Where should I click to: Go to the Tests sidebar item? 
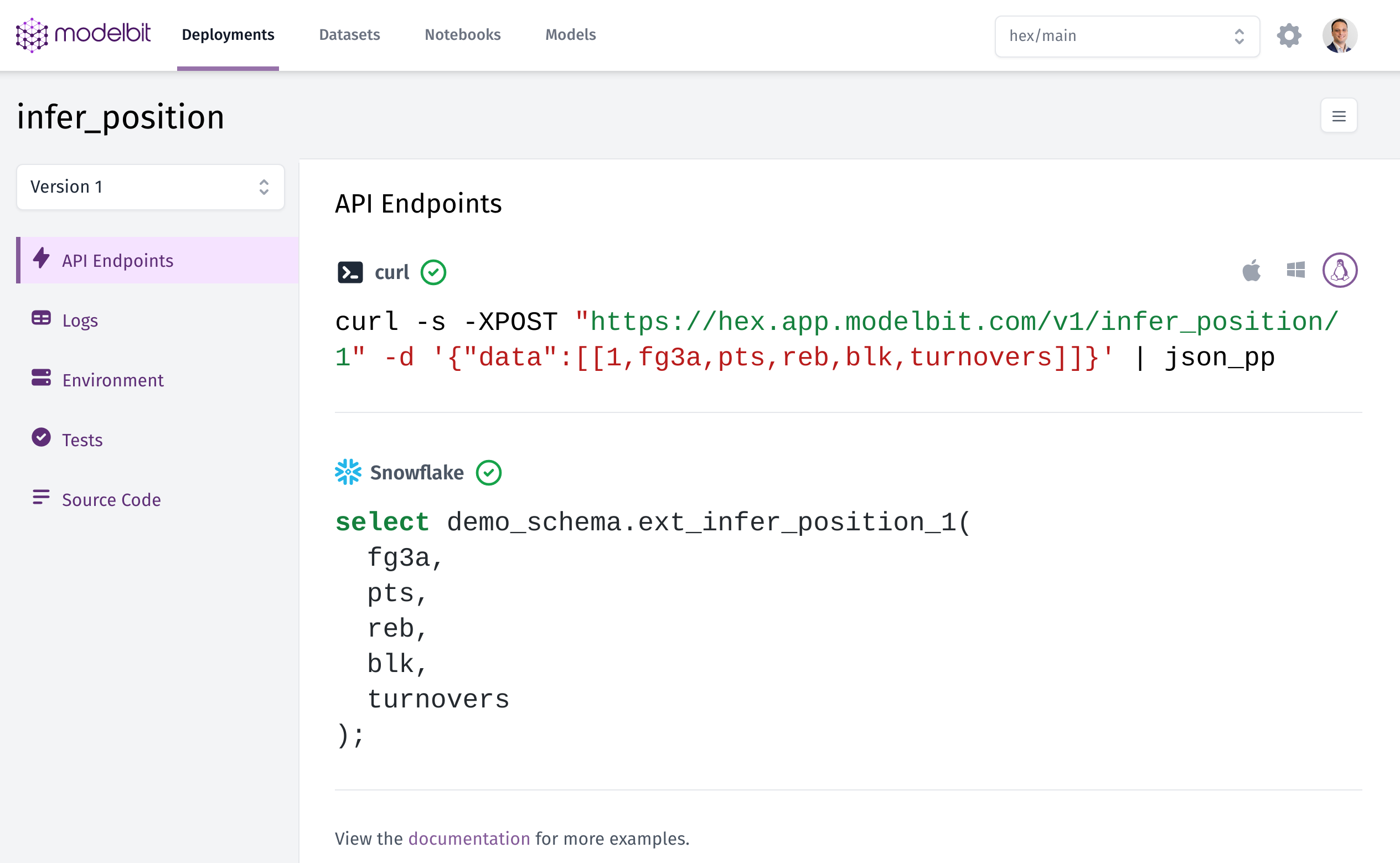[82, 440]
